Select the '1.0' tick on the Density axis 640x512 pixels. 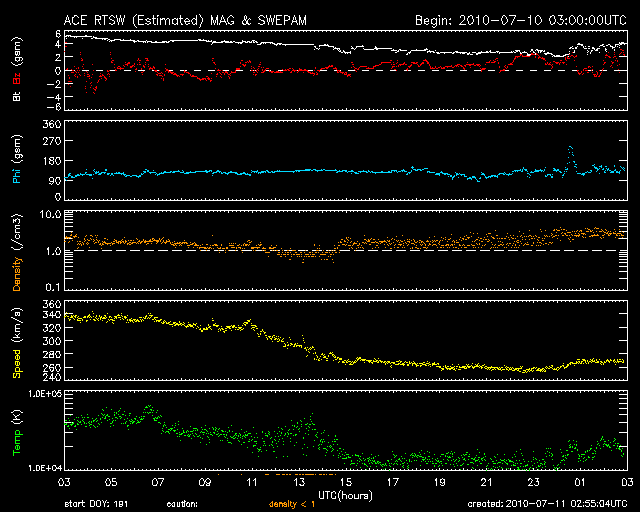point(53,251)
